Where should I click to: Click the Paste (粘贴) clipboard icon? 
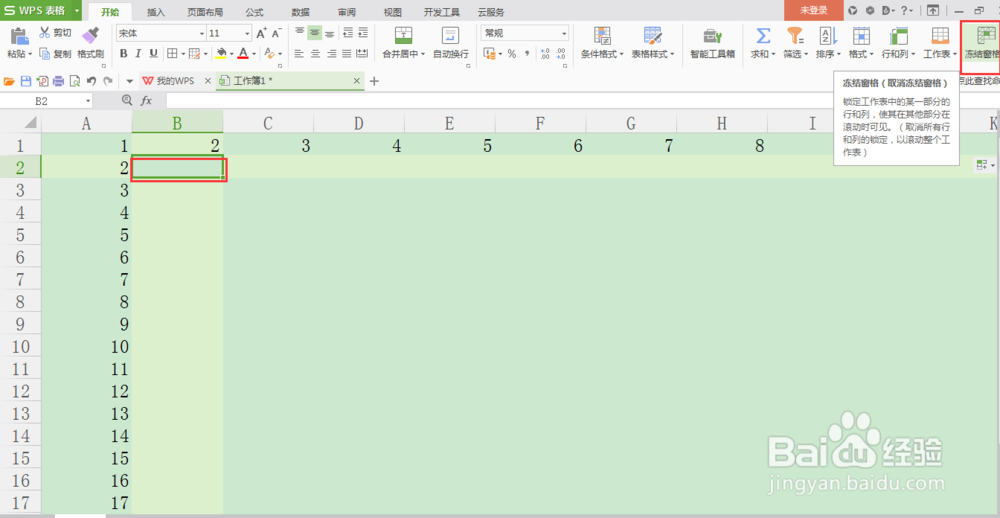(x=18, y=36)
